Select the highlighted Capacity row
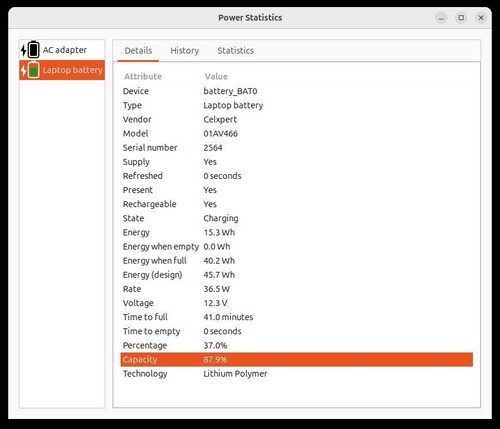500x429 pixels. coord(297,359)
